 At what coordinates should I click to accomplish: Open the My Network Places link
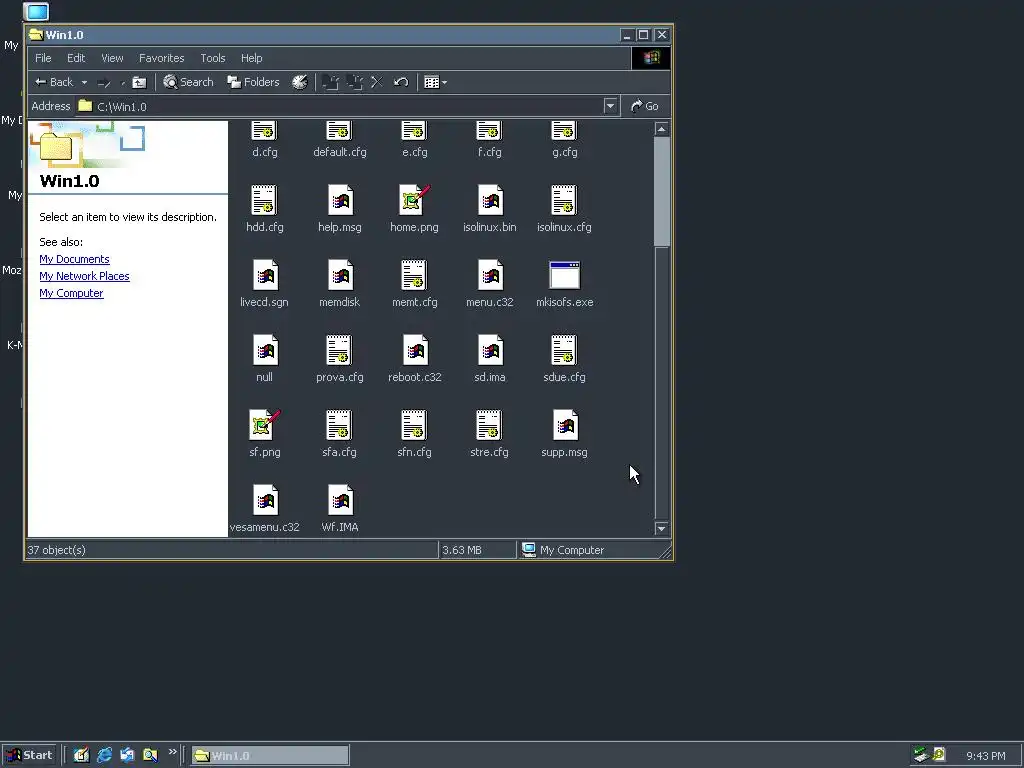pyautogui.click(x=84, y=276)
